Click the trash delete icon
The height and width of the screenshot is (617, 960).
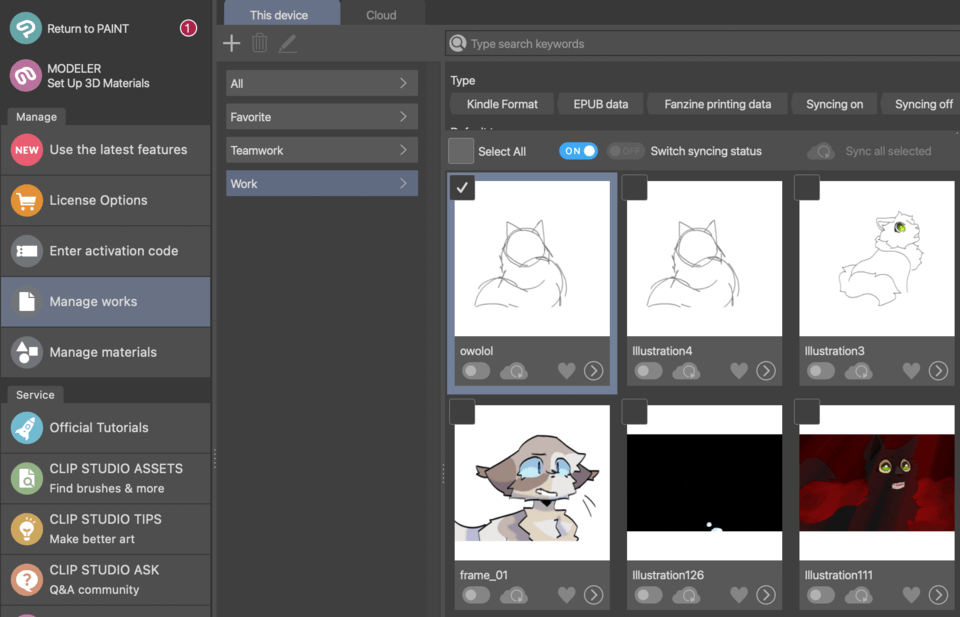(260, 43)
